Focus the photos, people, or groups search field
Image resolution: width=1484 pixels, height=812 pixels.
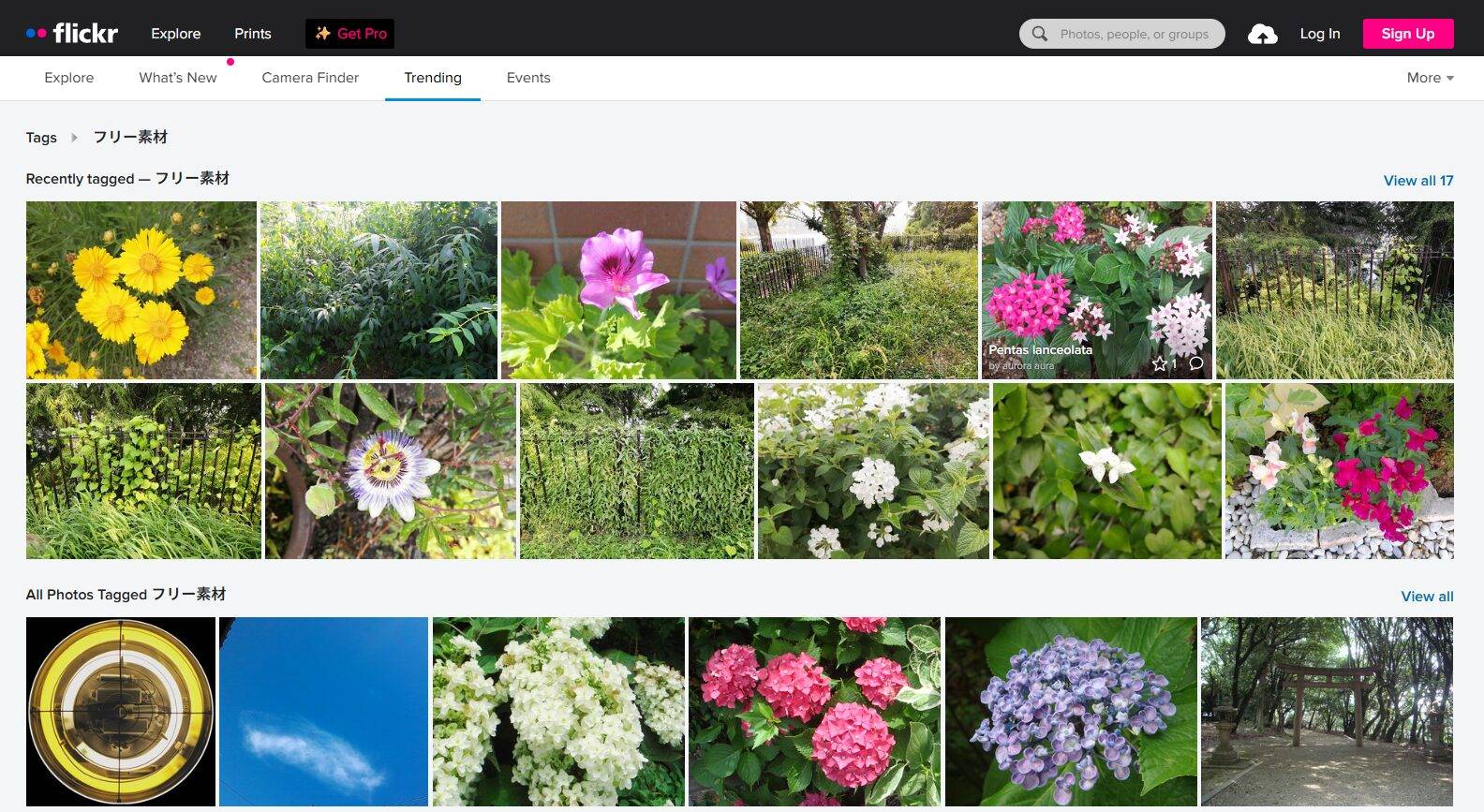pyautogui.click(x=1134, y=34)
